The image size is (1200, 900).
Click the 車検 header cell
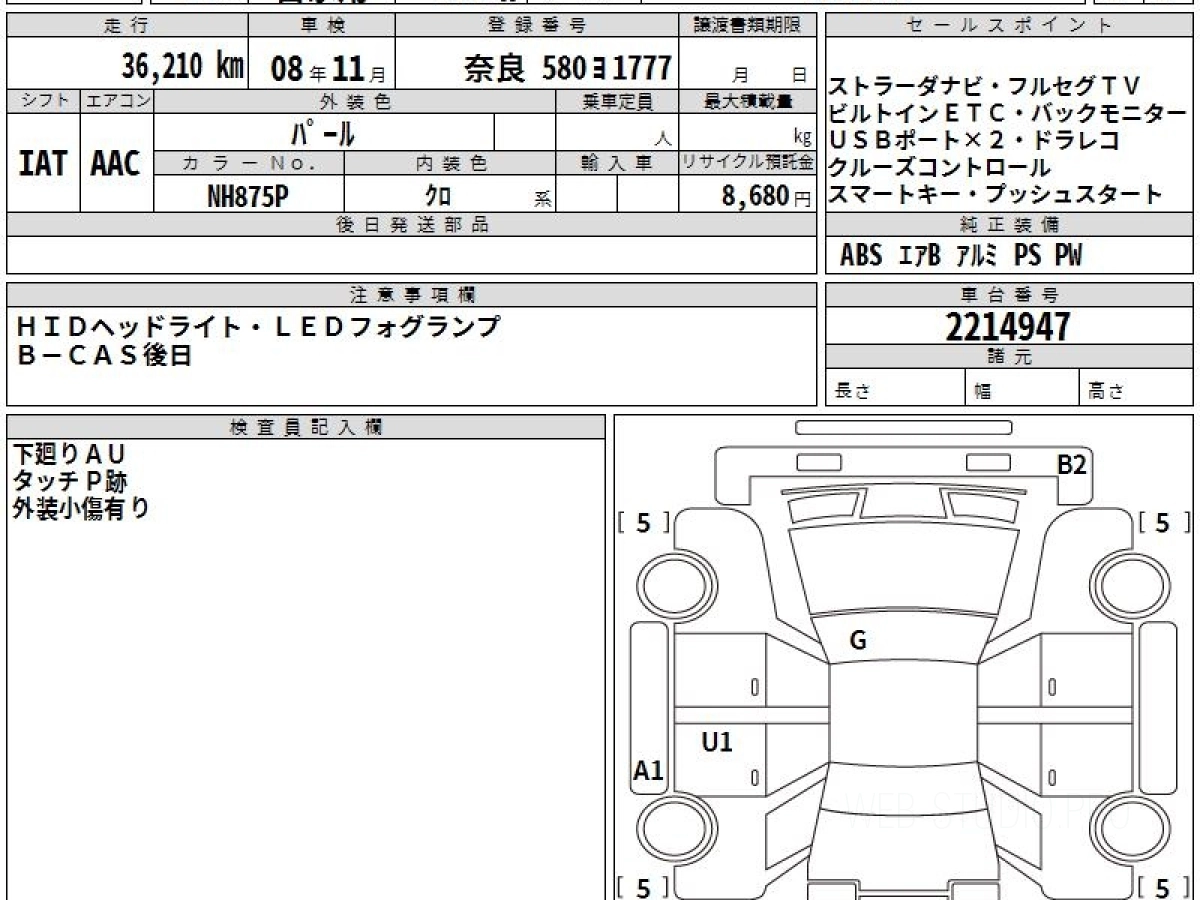pos(321,26)
